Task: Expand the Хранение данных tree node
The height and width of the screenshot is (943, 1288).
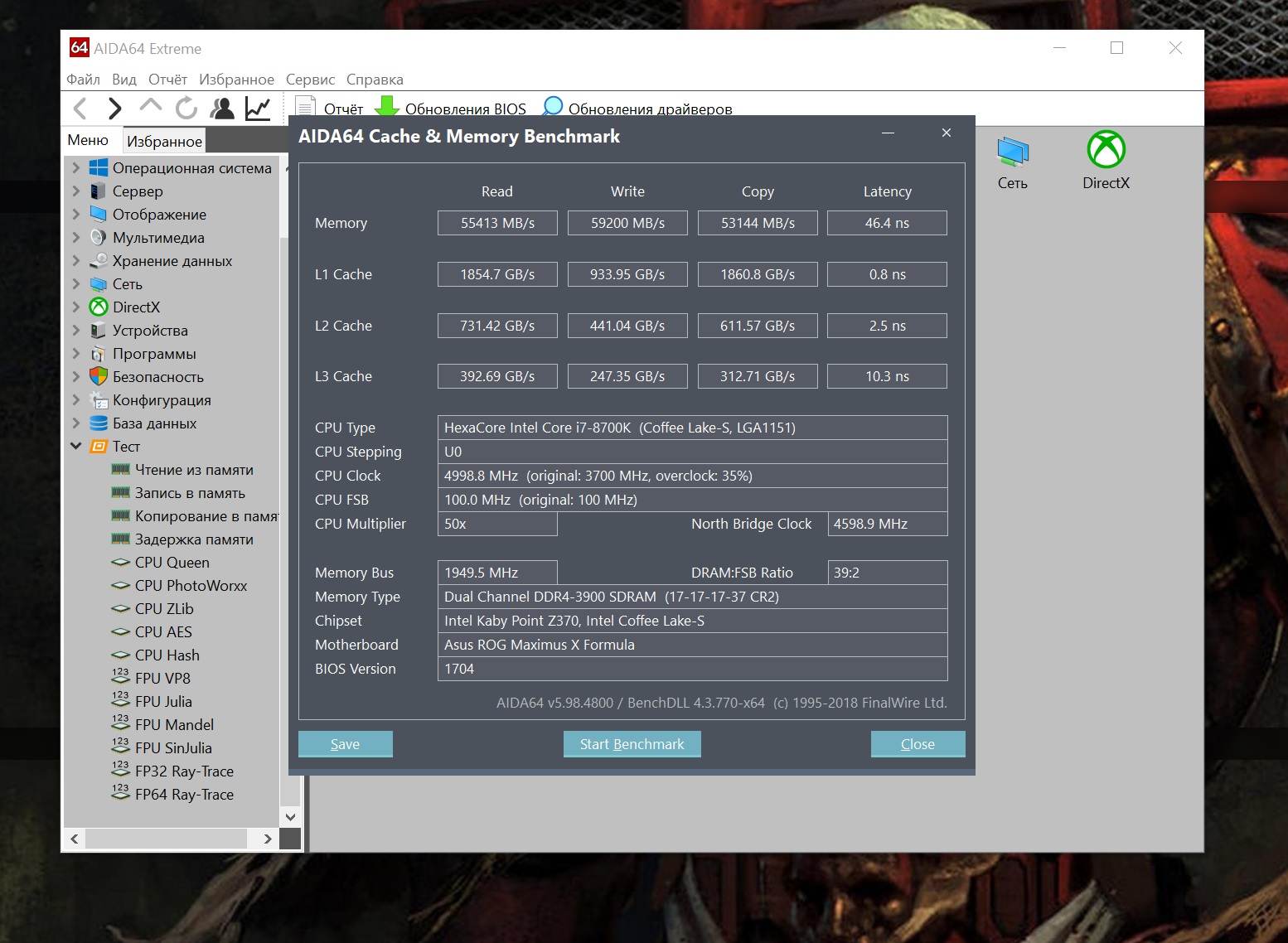Action: 76,261
